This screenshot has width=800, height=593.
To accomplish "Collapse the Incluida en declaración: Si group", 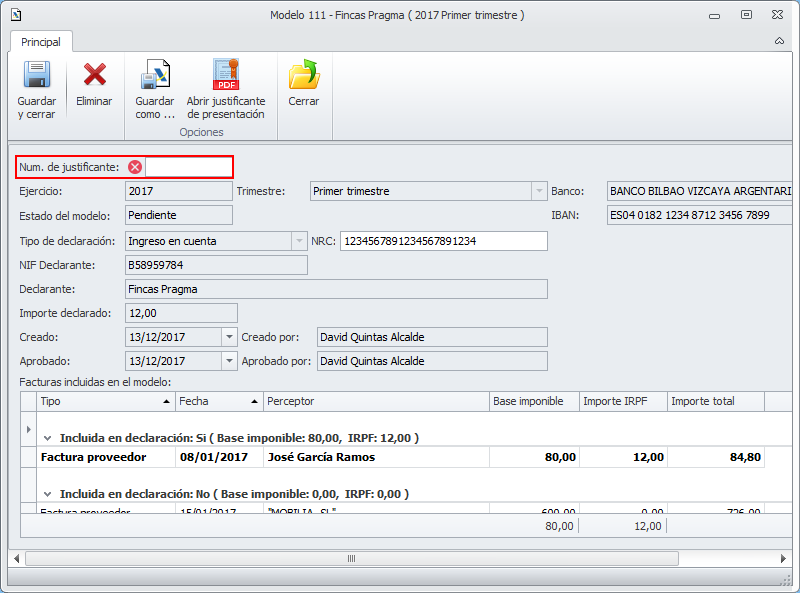I will 46,438.
